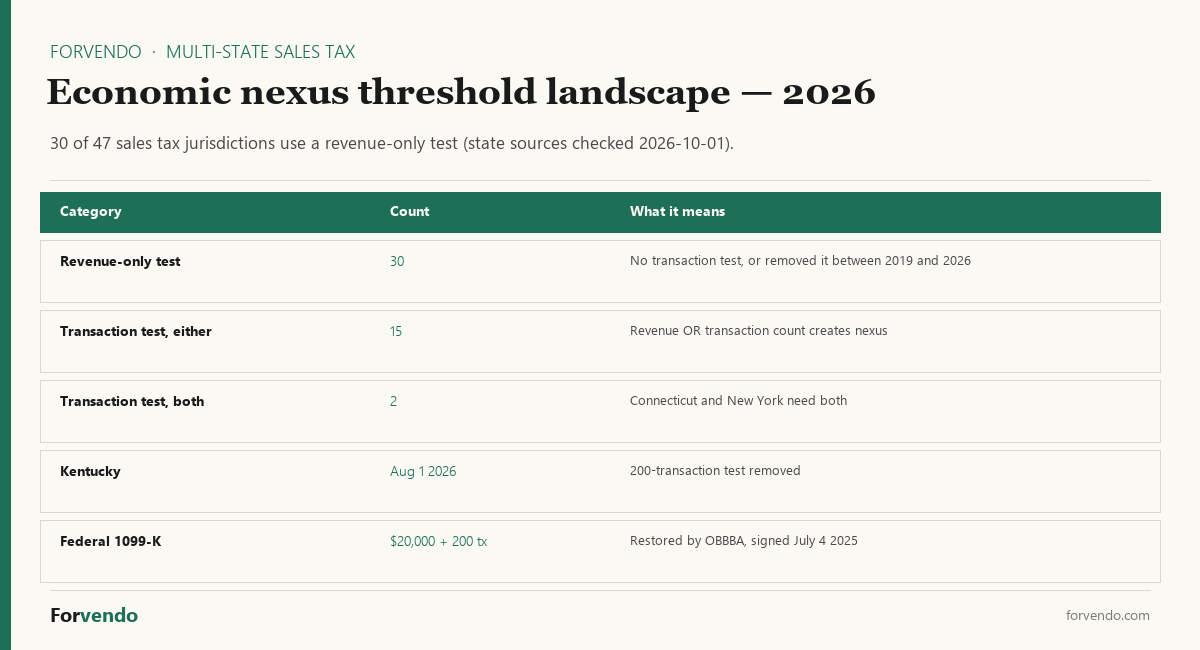Click the 'Economic nexus threshold landscape — 2026' heading

point(461,93)
